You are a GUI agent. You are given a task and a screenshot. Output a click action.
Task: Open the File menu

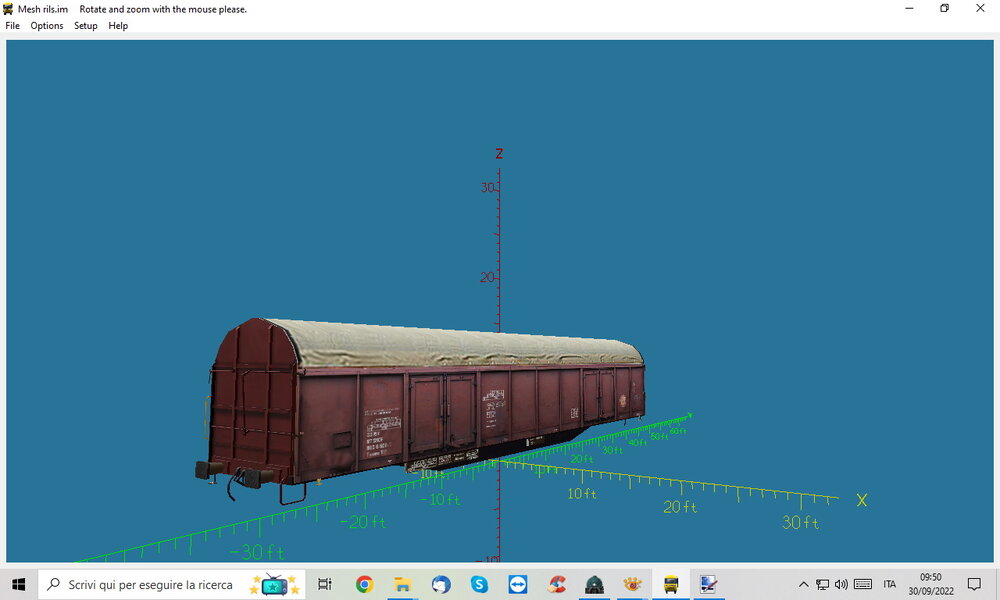[x=12, y=26]
